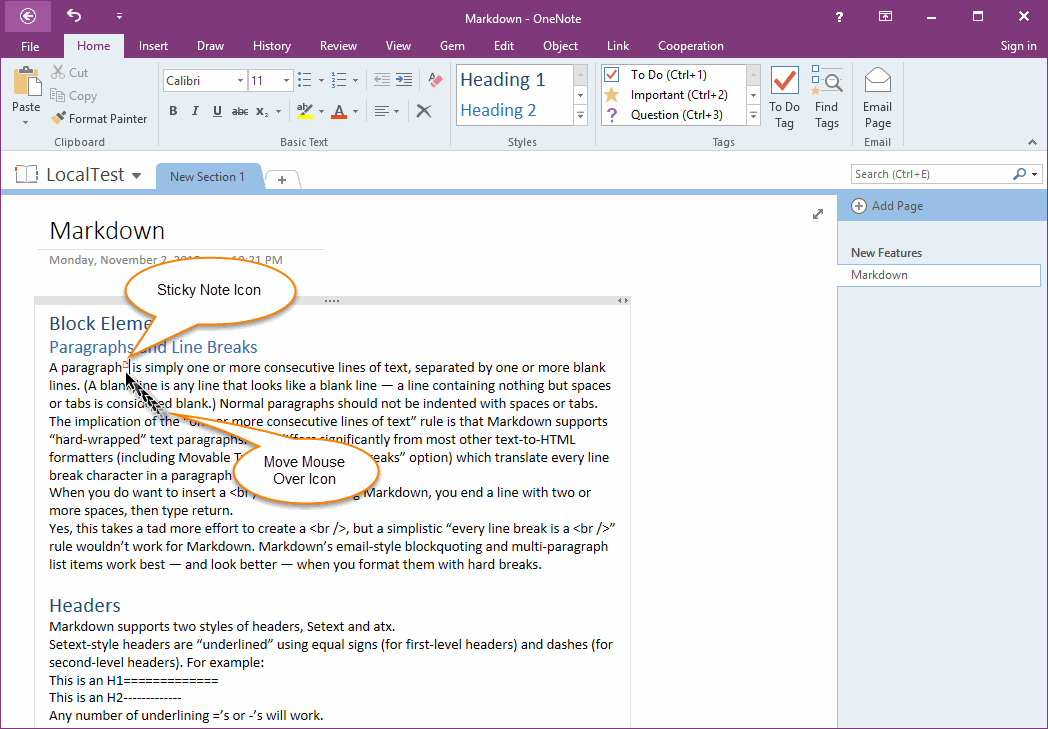Toggle strikethrough formatting
The height and width of the screenshot is (729, 1048).
(240, 112)
